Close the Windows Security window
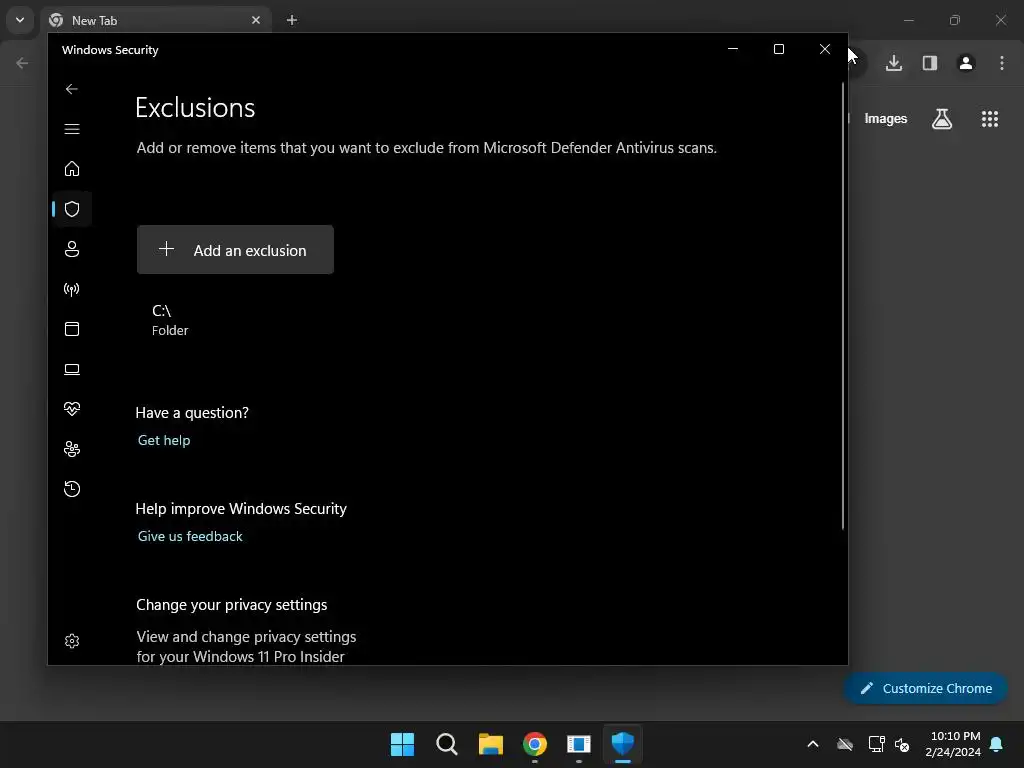 (x=825, y=49)
